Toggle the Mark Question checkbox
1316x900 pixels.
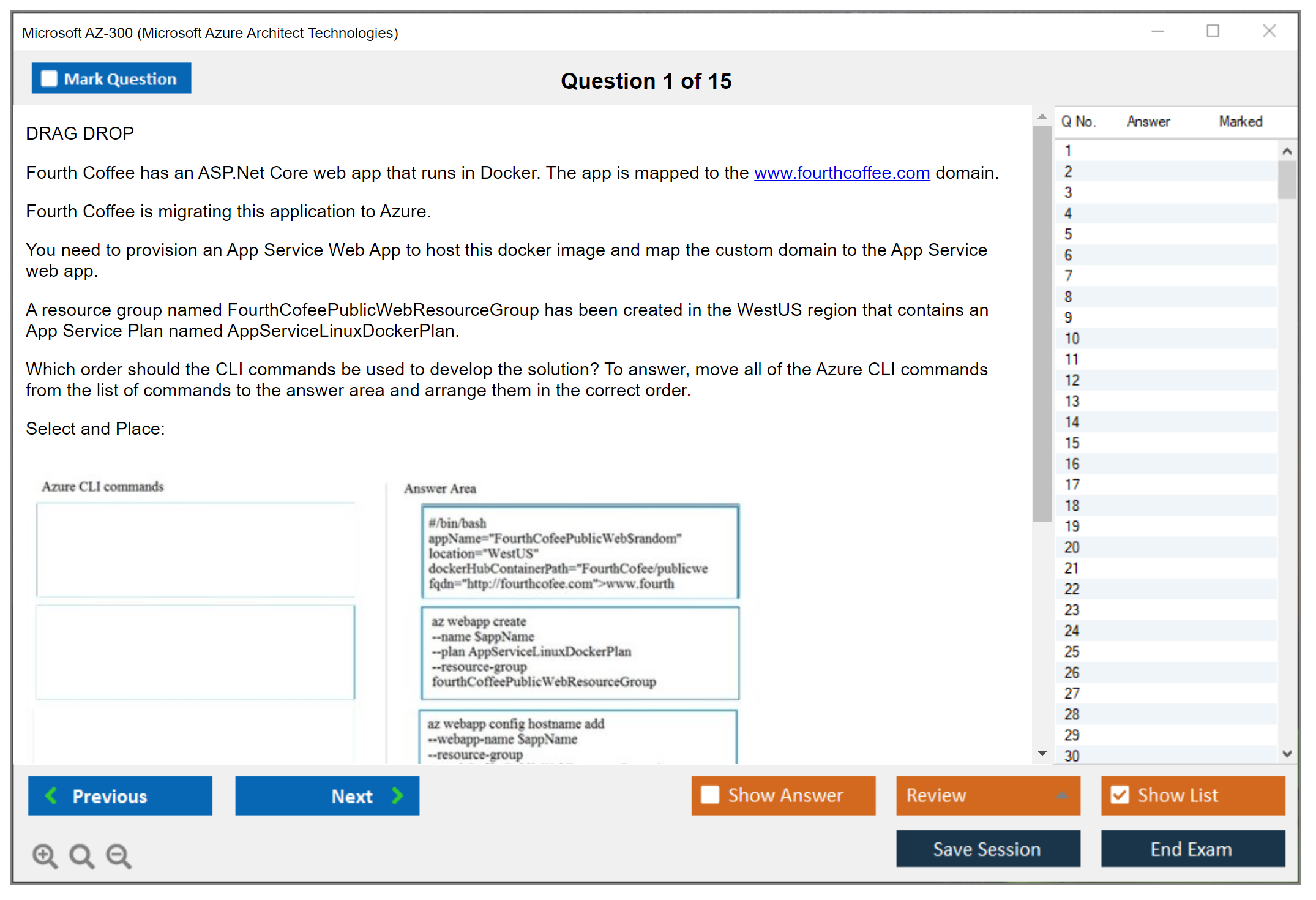pyautogui.click(x=49, y=79)
